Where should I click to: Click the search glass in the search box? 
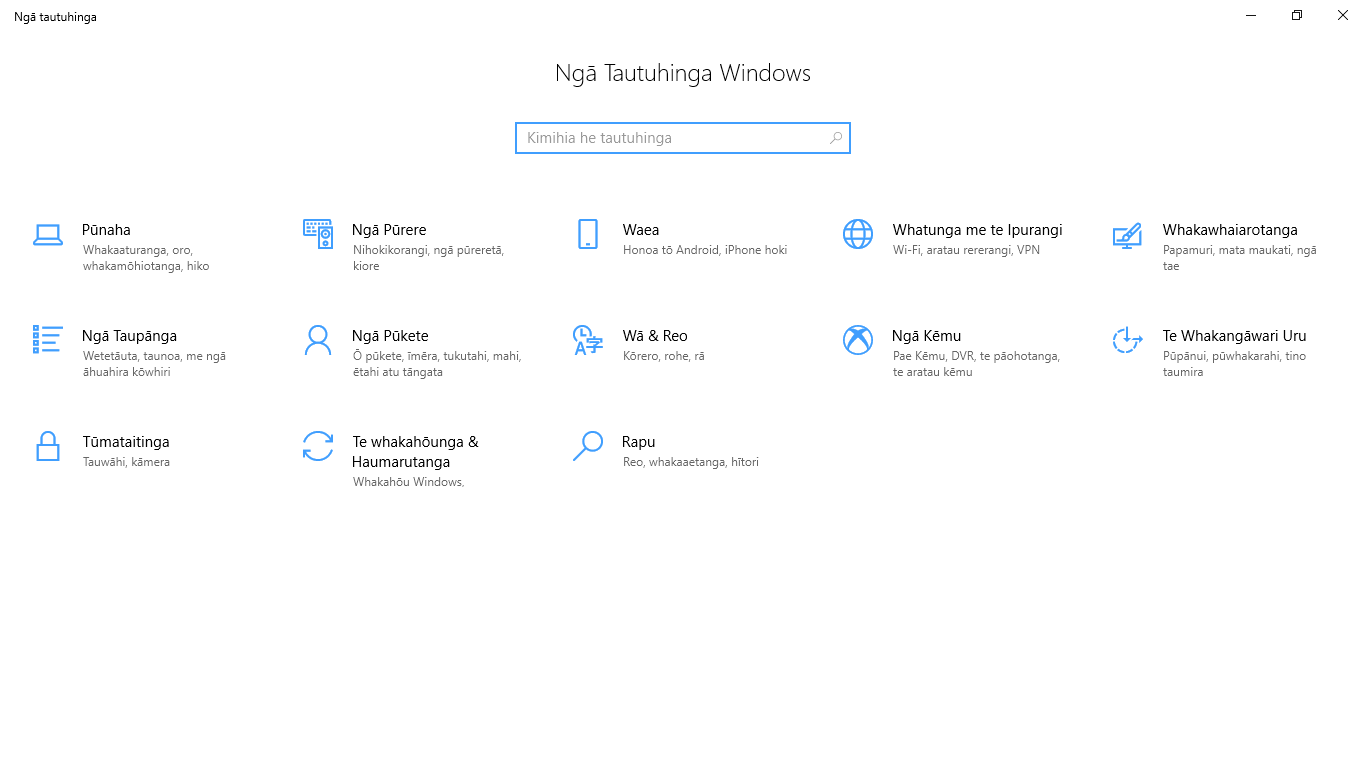tap(836, 138)
